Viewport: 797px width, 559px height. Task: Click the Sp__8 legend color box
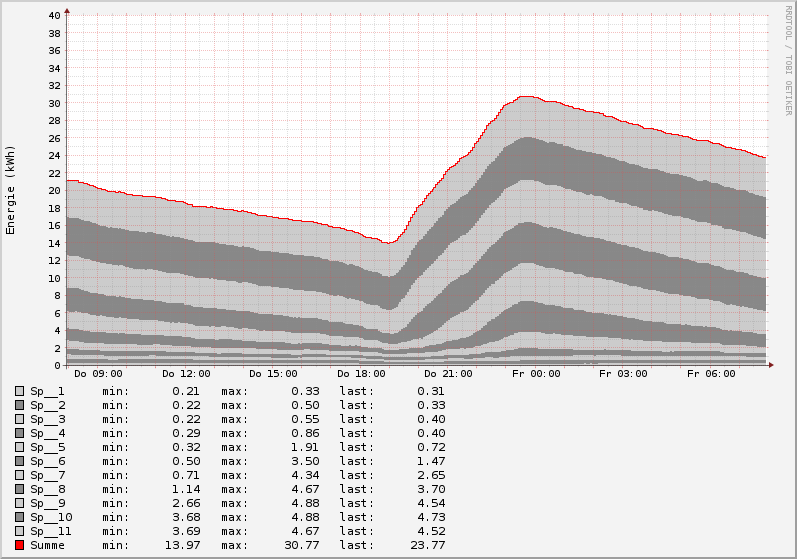[x=19, y=489]
